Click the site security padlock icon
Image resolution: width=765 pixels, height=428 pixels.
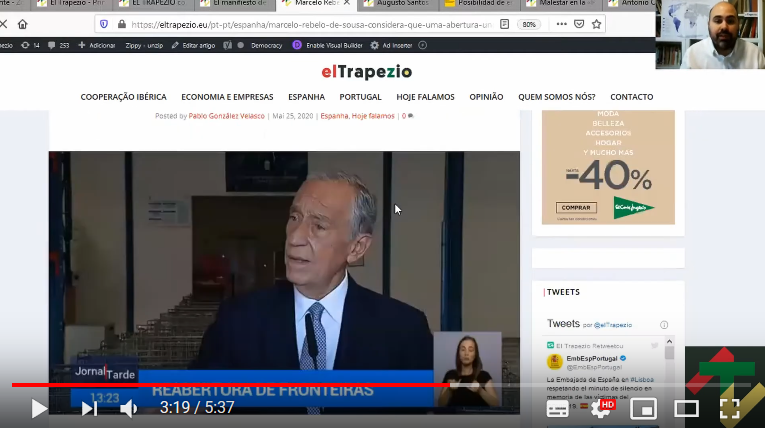121,24
